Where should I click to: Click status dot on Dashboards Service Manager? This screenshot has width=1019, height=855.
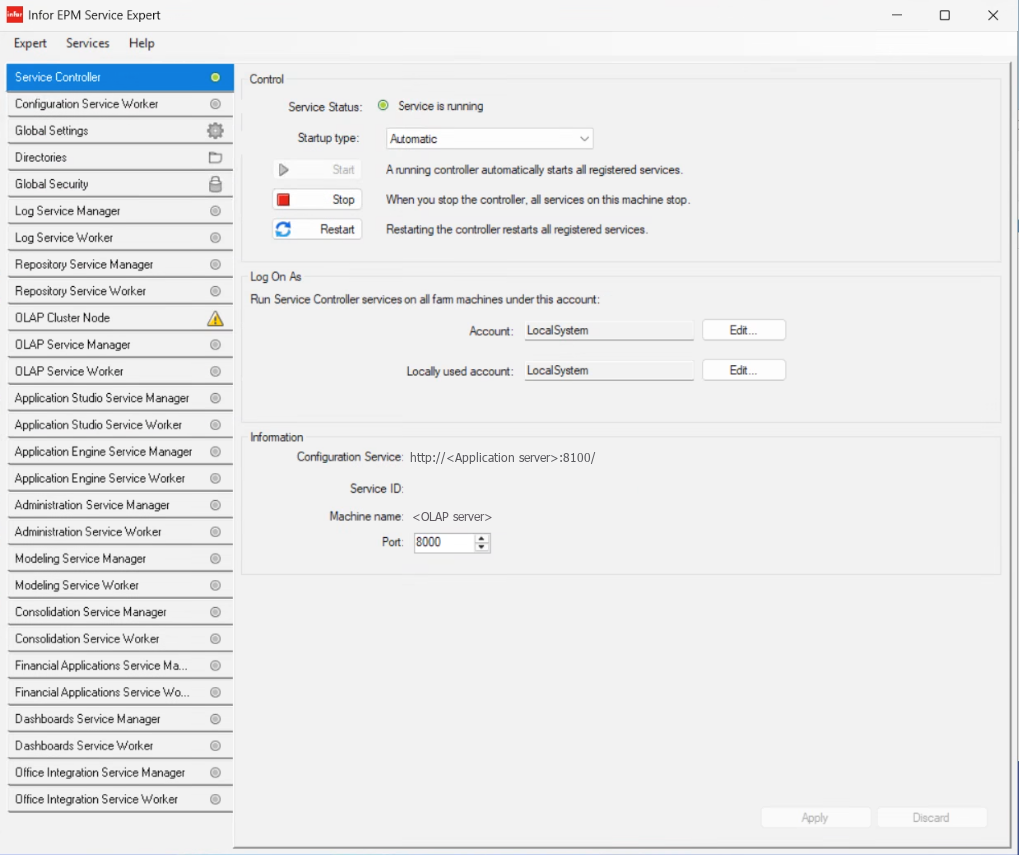coord(215,719)
